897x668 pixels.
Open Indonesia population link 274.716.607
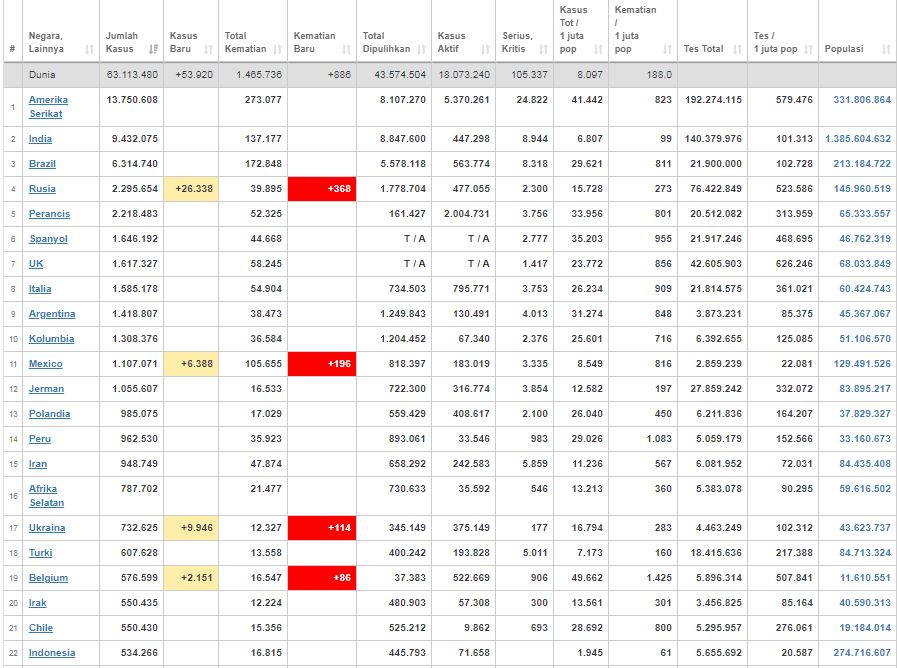click(x=862, y=653)
